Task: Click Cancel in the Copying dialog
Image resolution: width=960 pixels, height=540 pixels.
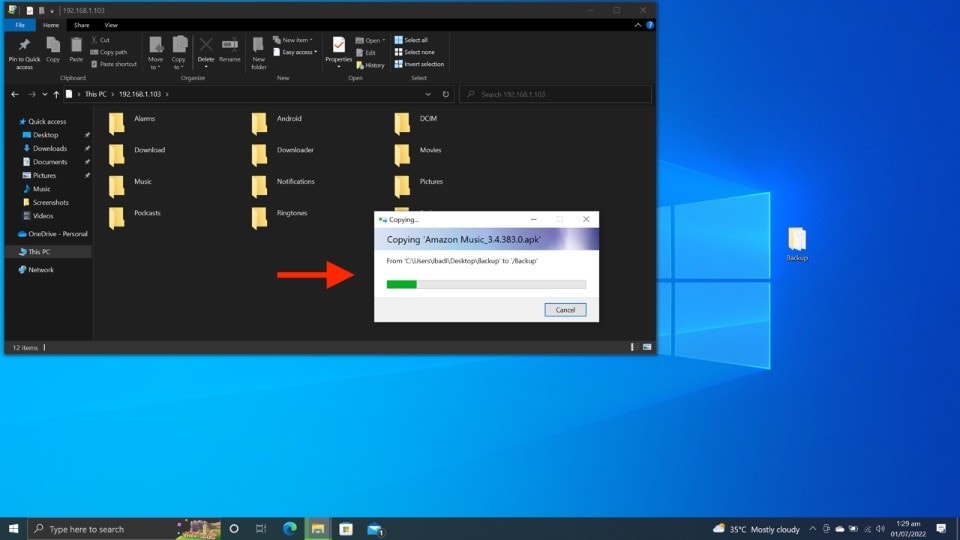Action: coord(565,310)
